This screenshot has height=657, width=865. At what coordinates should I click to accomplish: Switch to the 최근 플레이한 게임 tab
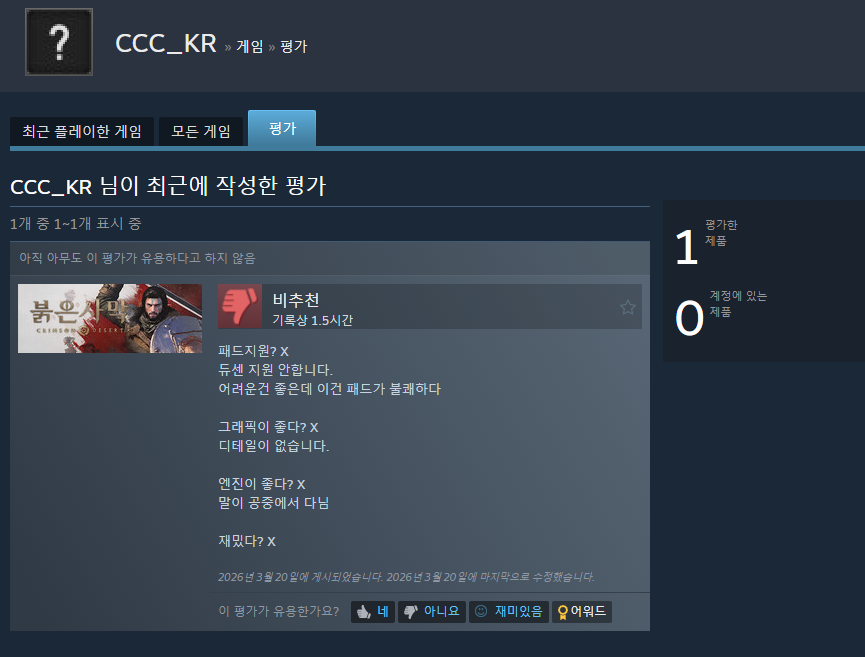(82, 131)
